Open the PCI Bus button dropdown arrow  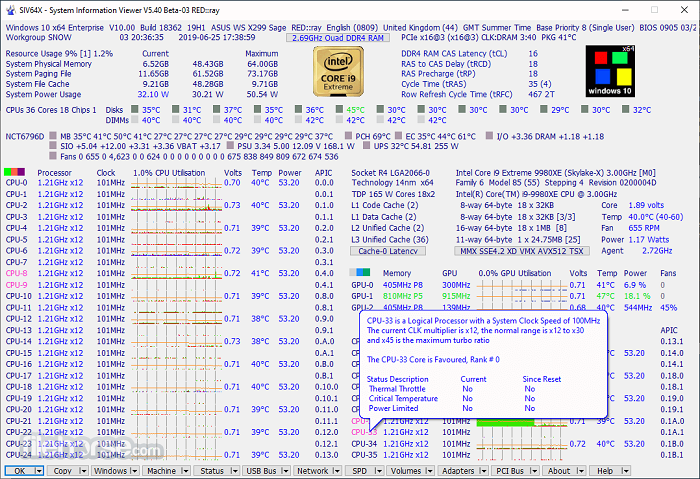pyautogui.click(x=534, y=471)
